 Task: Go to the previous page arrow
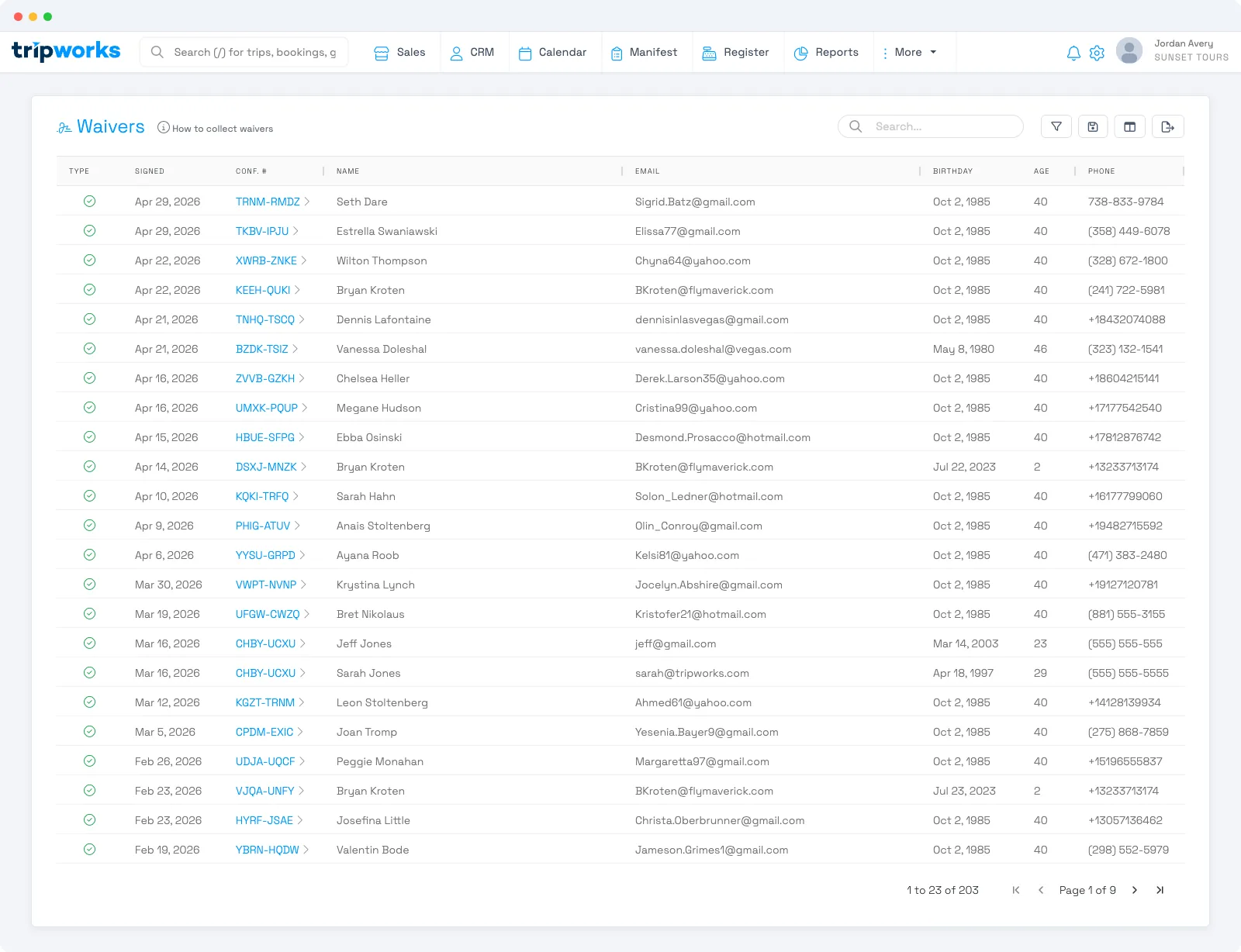pyautogui.click(x=1041, y=890)
